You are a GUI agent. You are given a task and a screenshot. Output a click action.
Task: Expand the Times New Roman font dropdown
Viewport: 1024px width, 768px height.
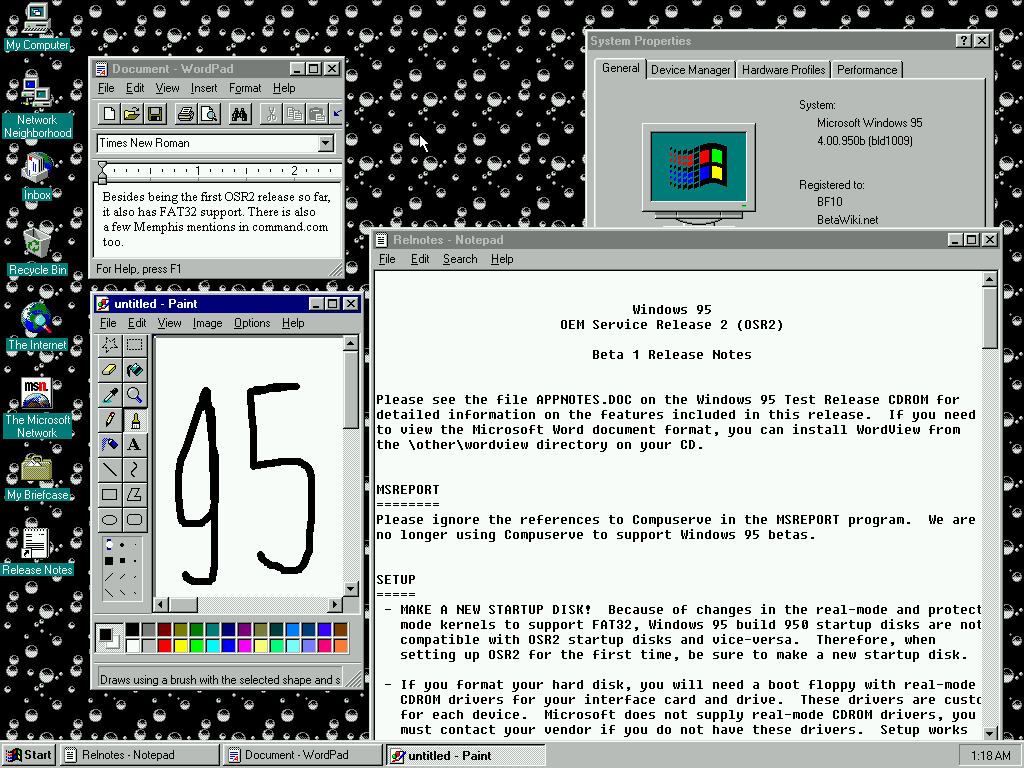[325, 144]
